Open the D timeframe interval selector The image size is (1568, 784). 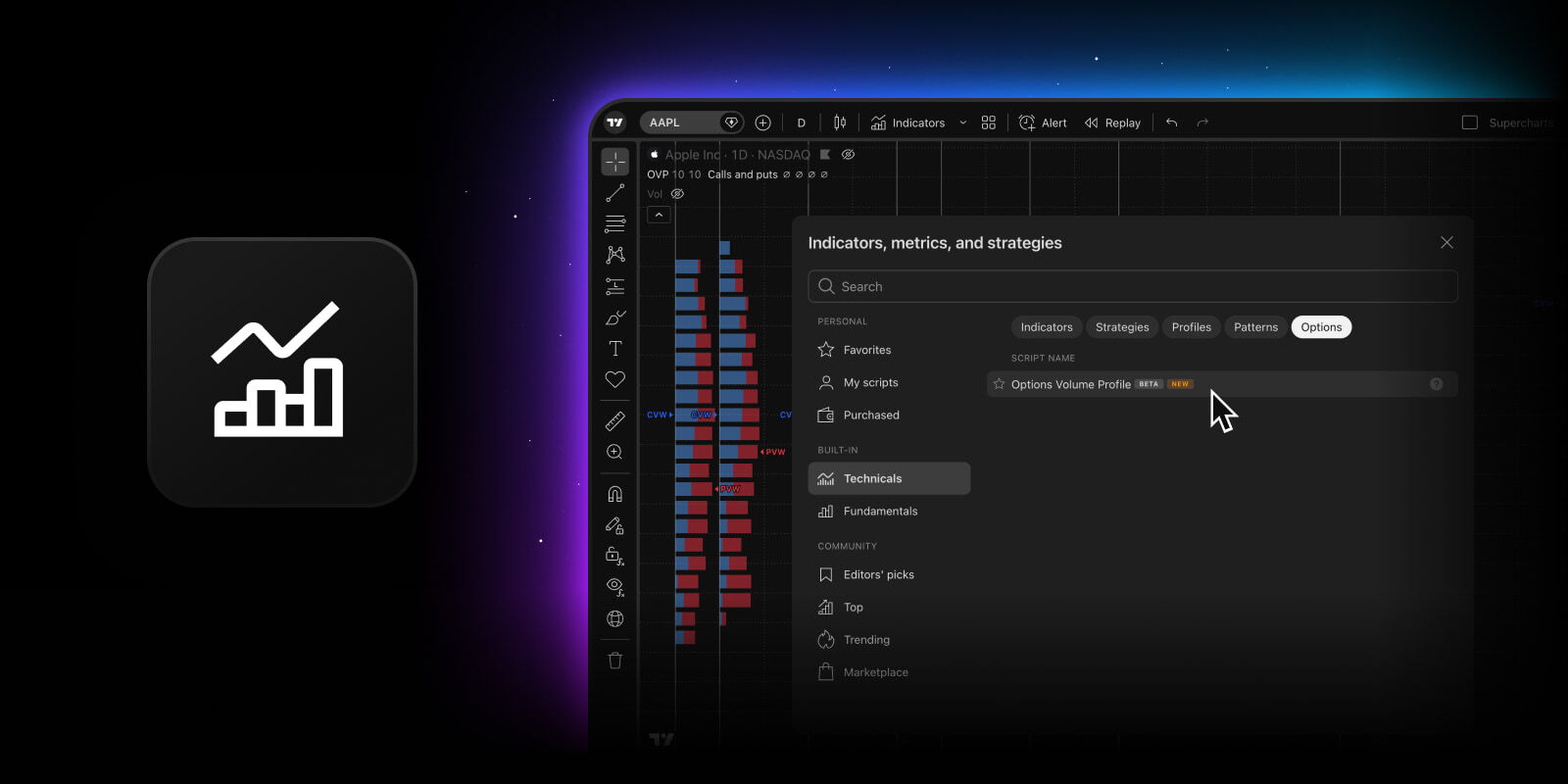coord(802,122)
